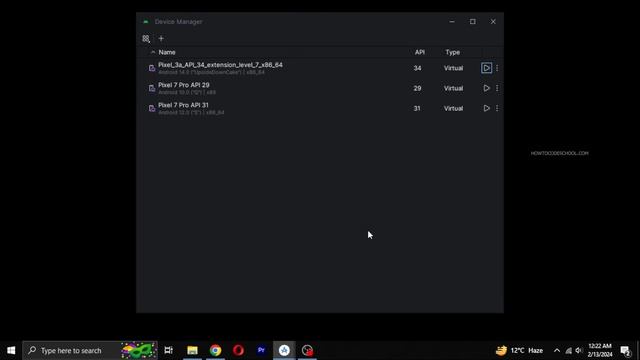Image resolution: width=640 pixels, height=360 pixels.
Task: Minimize the Device Manager window
Action: click(x=452, y=22)
